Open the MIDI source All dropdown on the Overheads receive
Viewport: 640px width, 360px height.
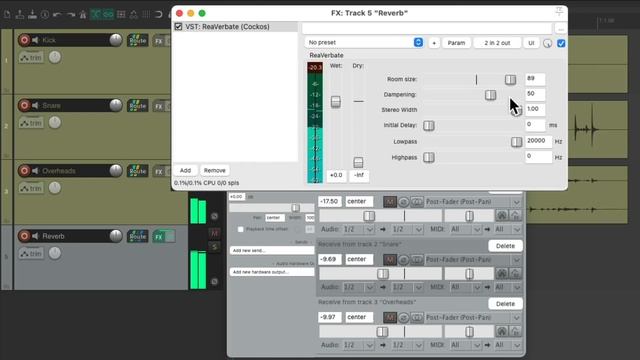pos(465,345)
